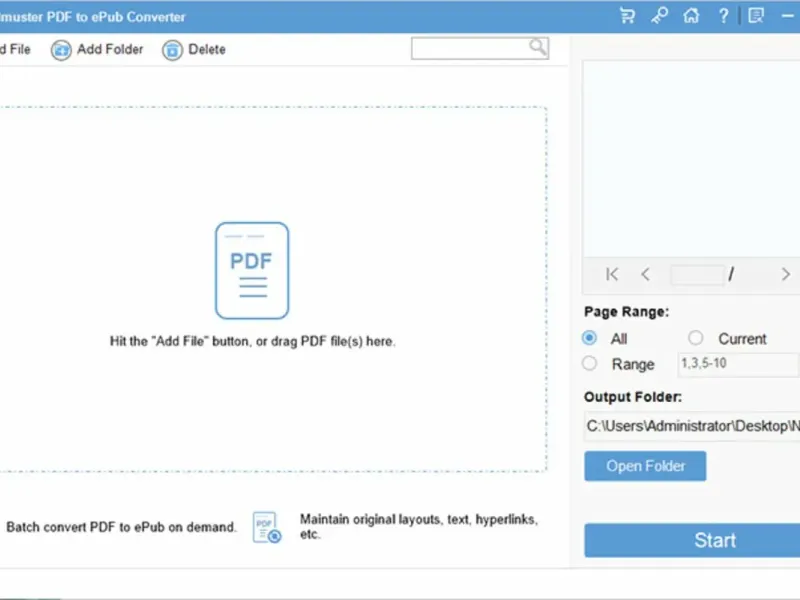Image resolution: width=800 pixels, height=600 pixels.
Task: Open the feedback notes icon in title bar
Action: coord(756,16)
